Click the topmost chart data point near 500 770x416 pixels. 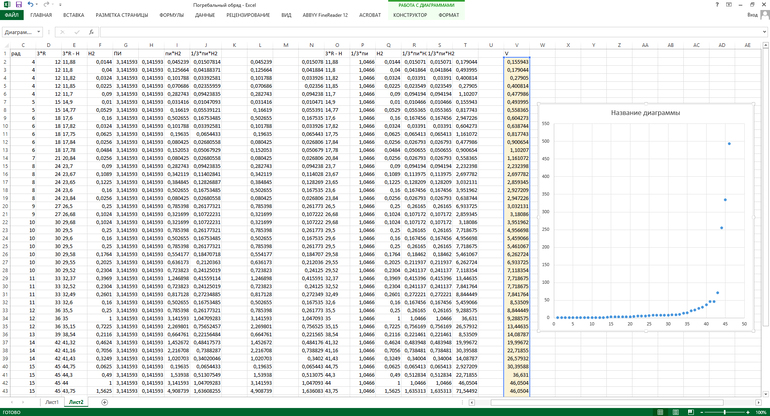point(729,144)
